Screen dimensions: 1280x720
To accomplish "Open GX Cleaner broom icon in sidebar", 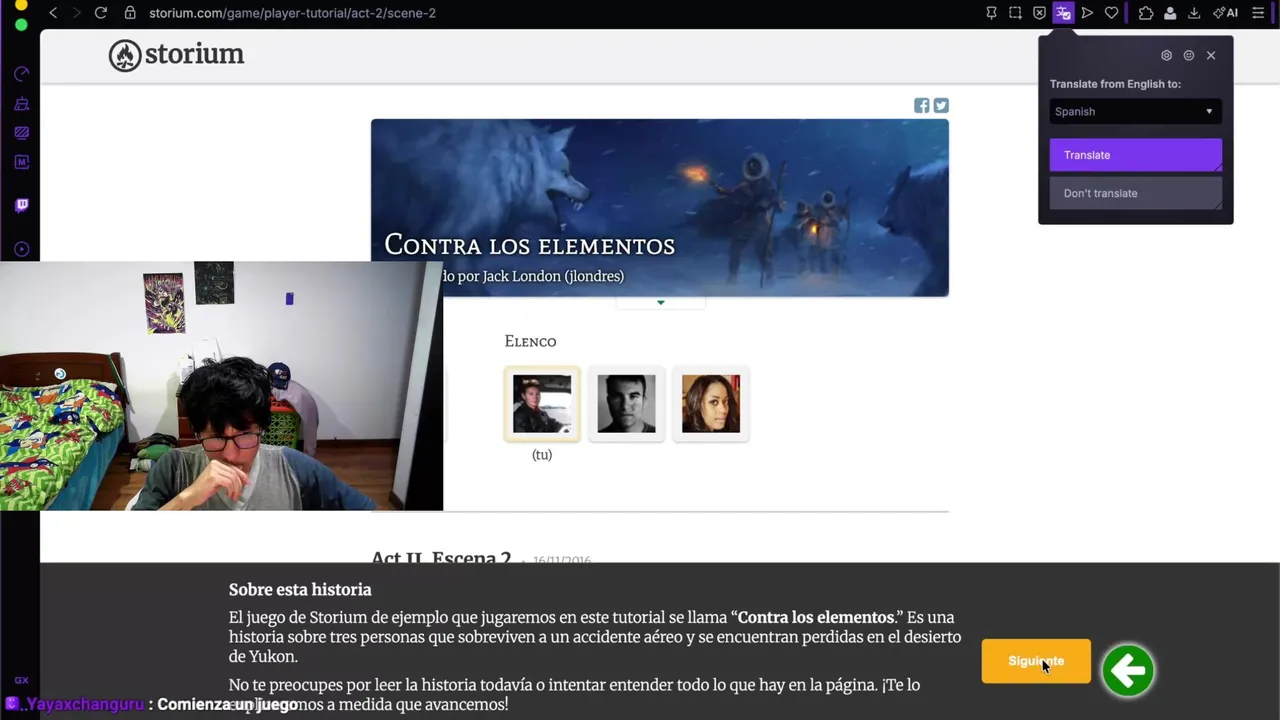I will click(x=21, y=104).
